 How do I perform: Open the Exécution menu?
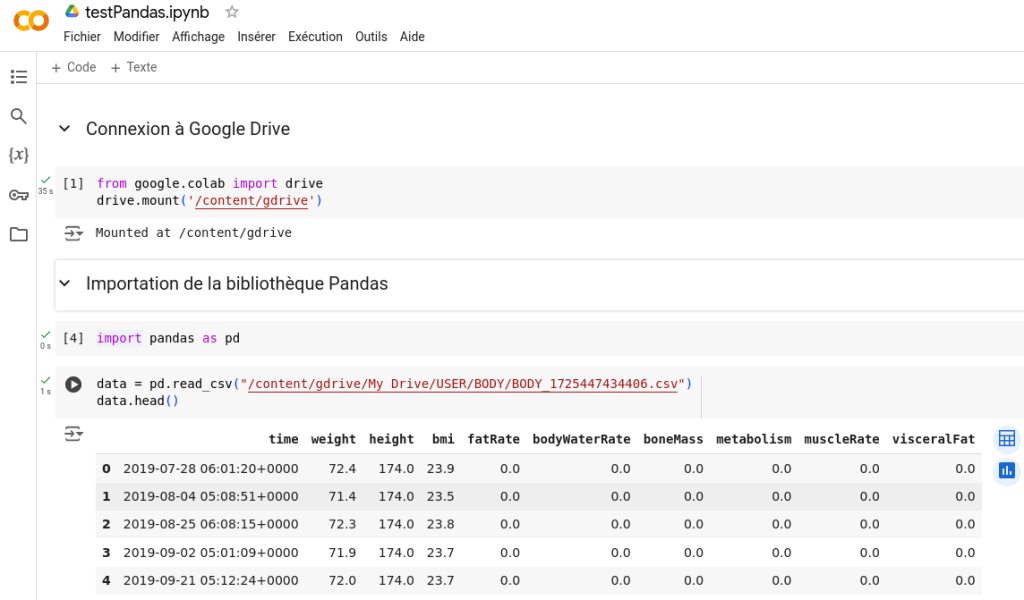[315, 37]
